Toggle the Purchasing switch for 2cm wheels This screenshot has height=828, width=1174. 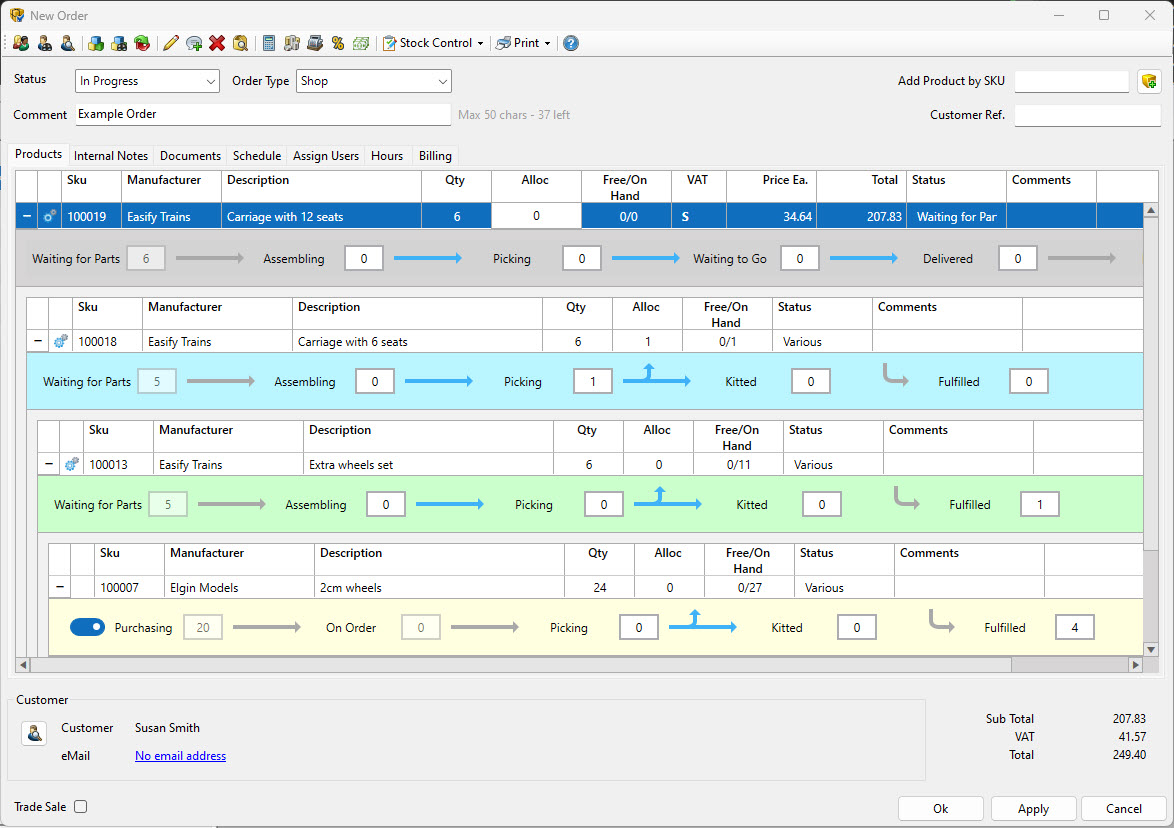88,627
